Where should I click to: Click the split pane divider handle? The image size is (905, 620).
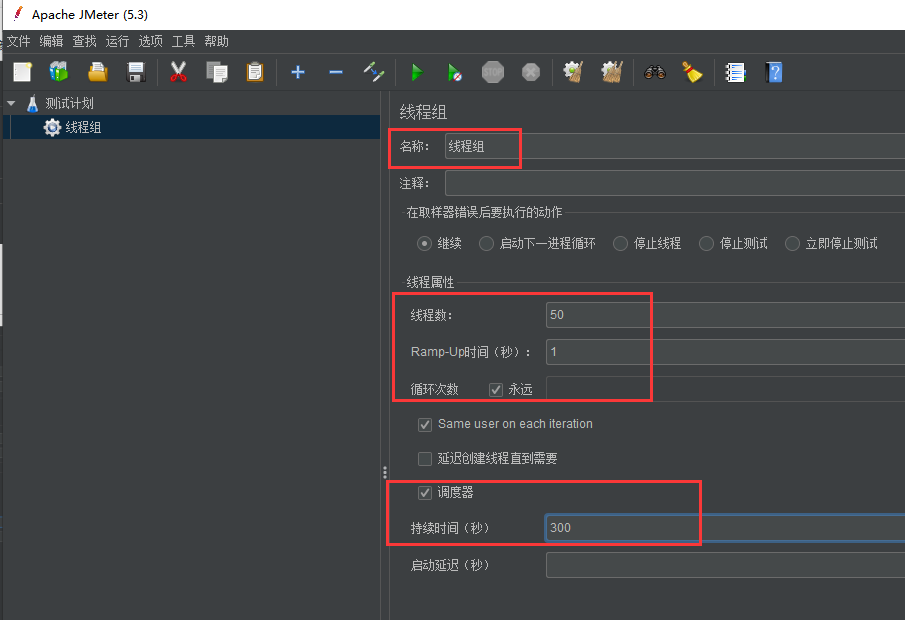[385, 473]
